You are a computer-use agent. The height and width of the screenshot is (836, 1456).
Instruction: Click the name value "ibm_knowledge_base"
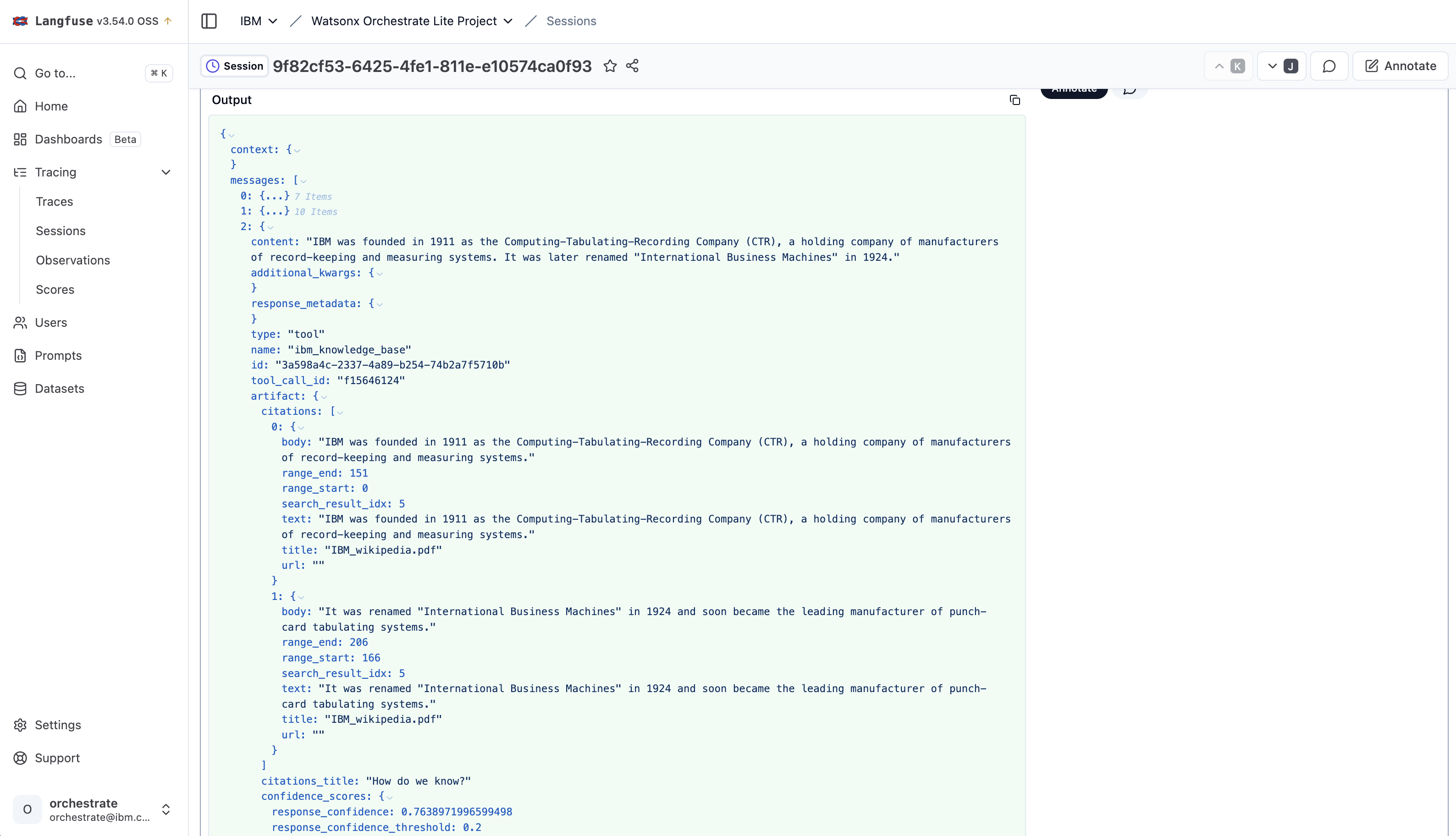tap(349, 350)
